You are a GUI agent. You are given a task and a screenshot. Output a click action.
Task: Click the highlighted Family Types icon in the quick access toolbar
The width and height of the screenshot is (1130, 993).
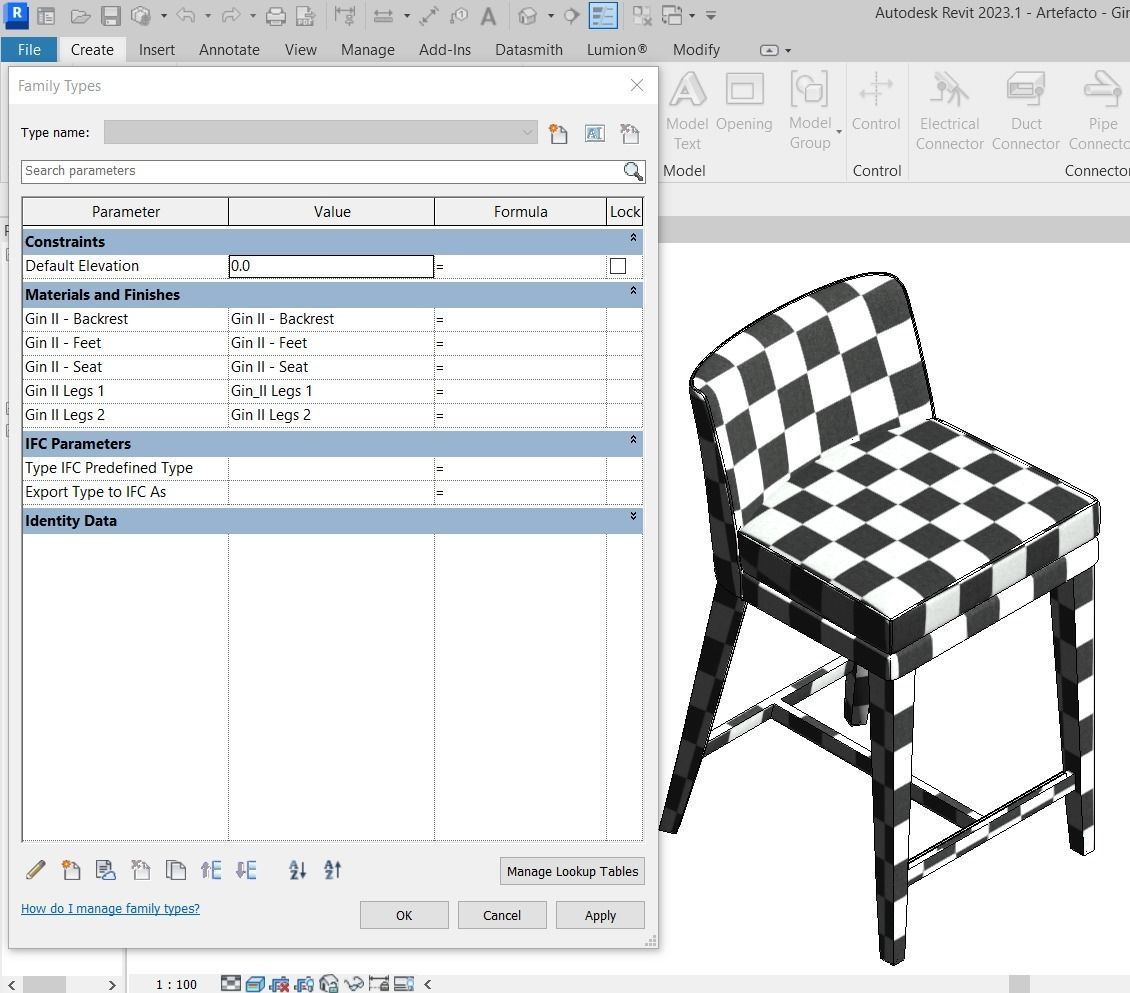coord(602,15)
